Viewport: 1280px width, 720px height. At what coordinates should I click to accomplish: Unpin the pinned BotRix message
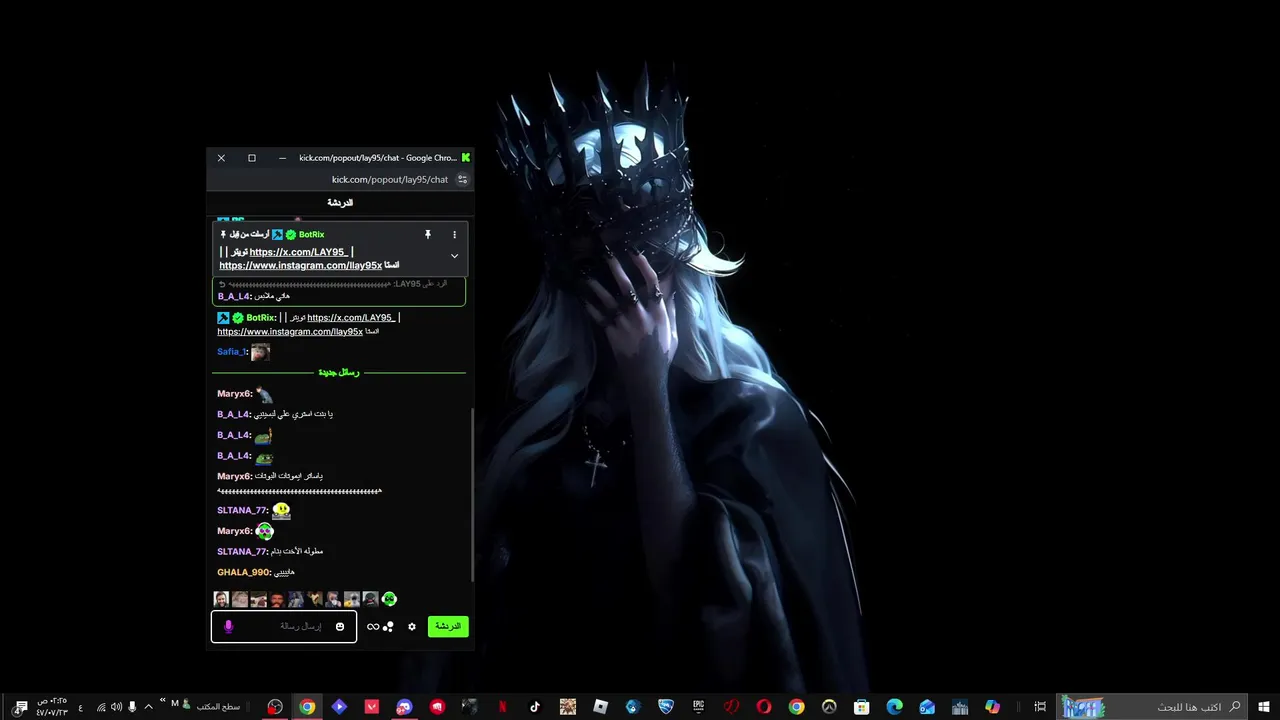428,234
